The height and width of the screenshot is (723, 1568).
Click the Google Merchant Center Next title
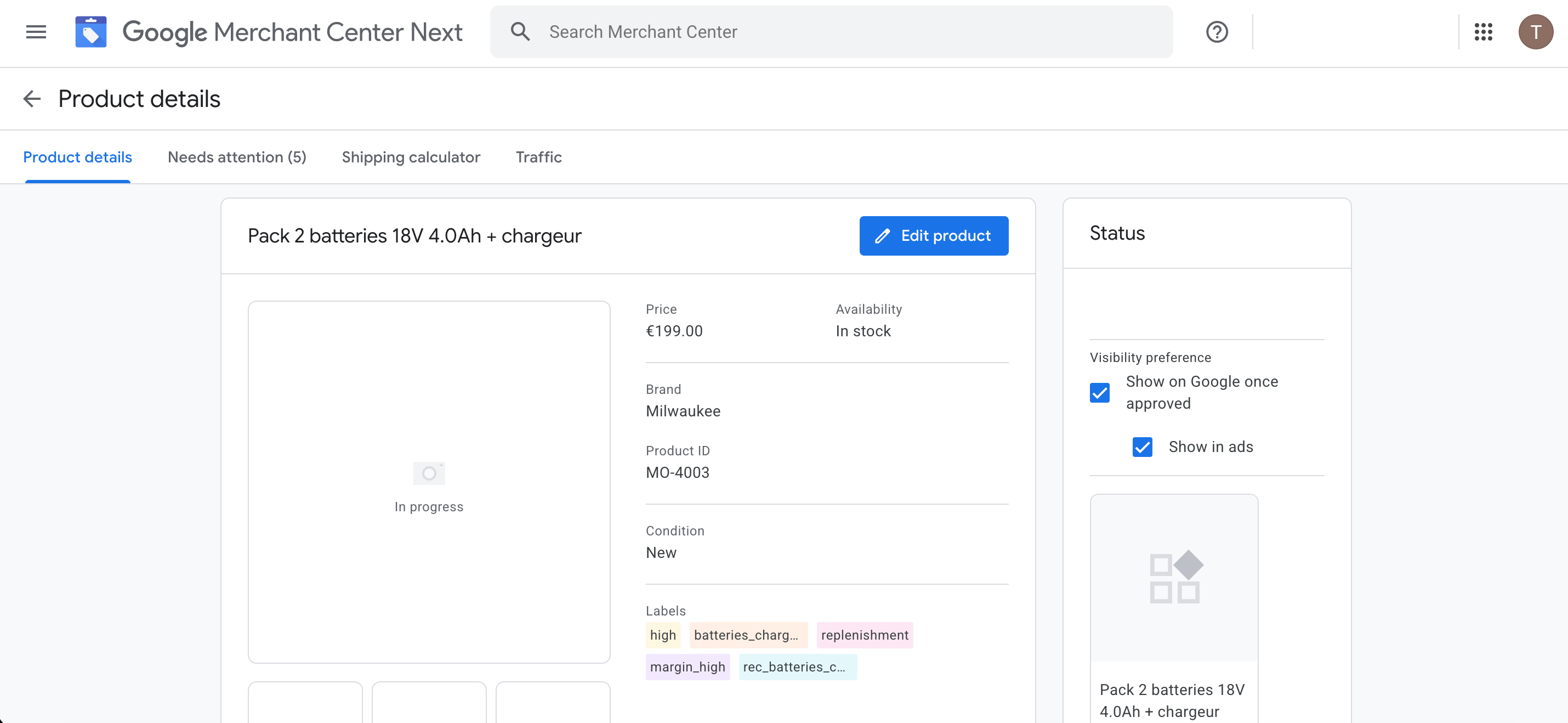[292, 32]
